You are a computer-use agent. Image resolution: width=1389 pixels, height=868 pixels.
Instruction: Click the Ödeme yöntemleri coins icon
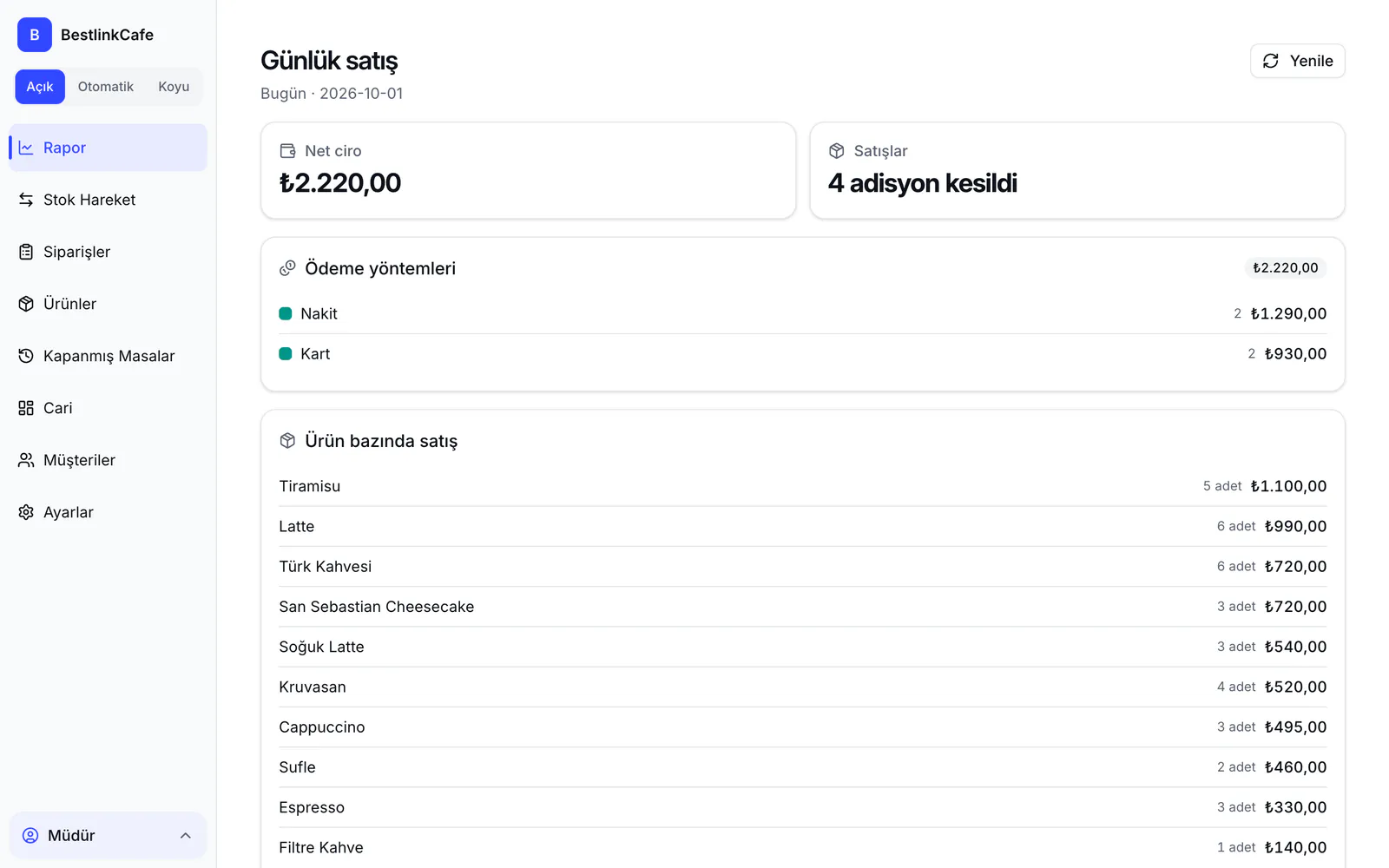point(287,268)
